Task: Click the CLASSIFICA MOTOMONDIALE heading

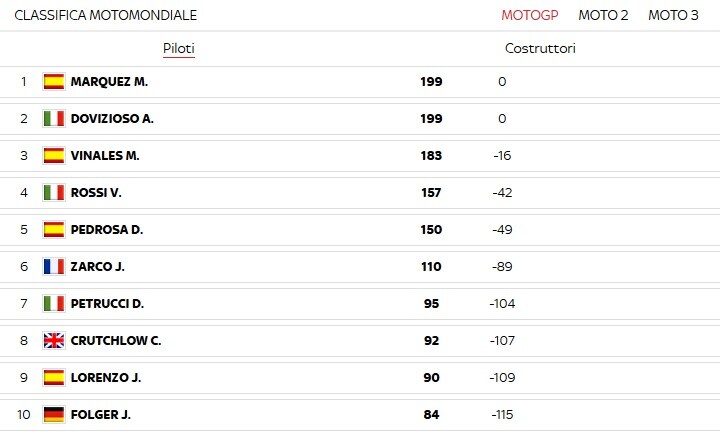Action: (106, 15)
